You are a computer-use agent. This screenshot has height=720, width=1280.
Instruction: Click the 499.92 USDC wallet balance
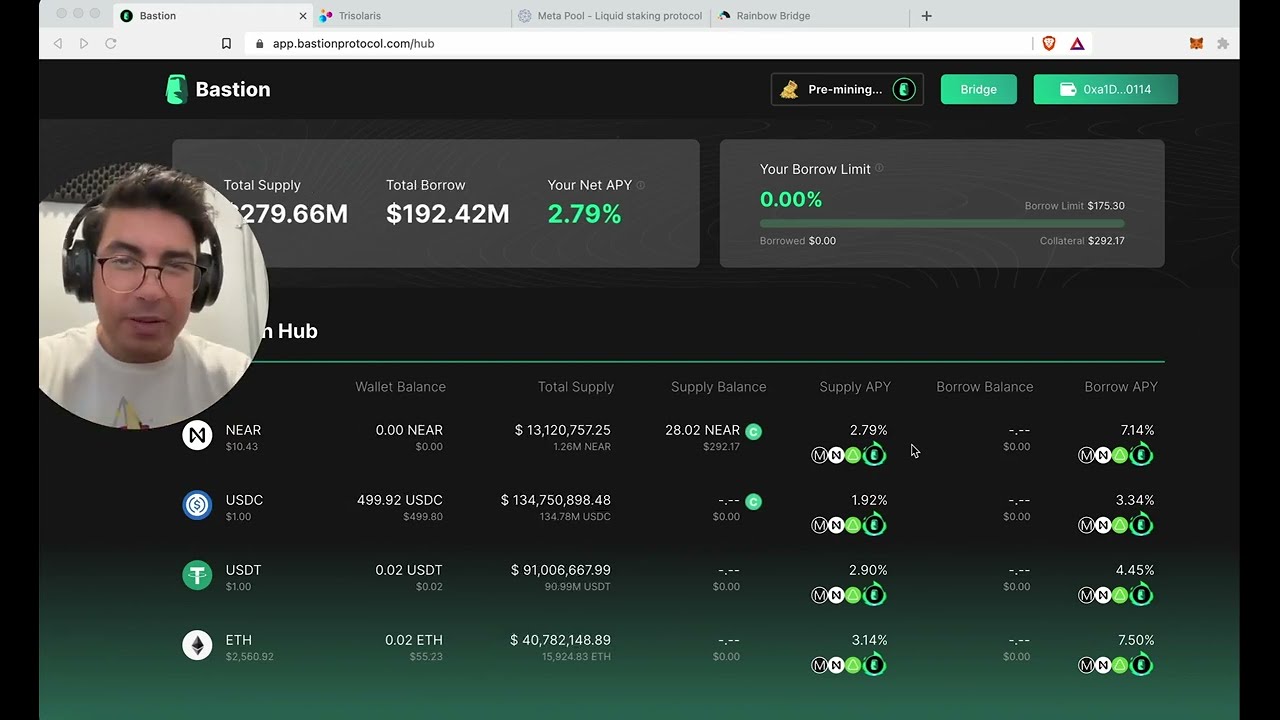coord(399,500)
